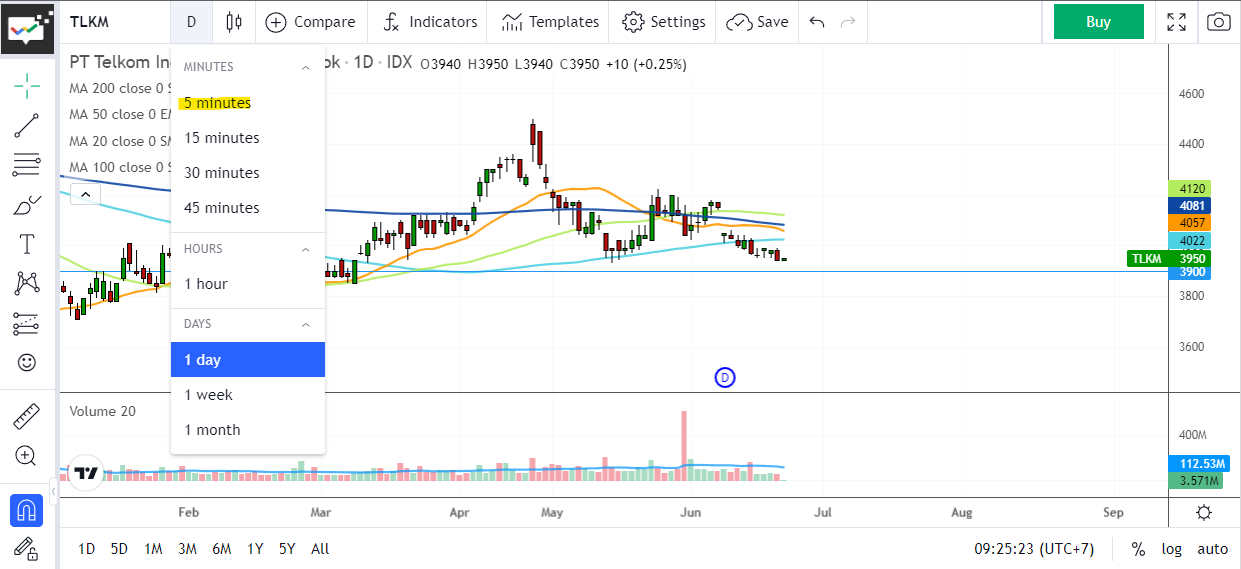Toggle magnet mode for drawings
The width and height of the screenshot is (1241, 569).
click(26, 510)
